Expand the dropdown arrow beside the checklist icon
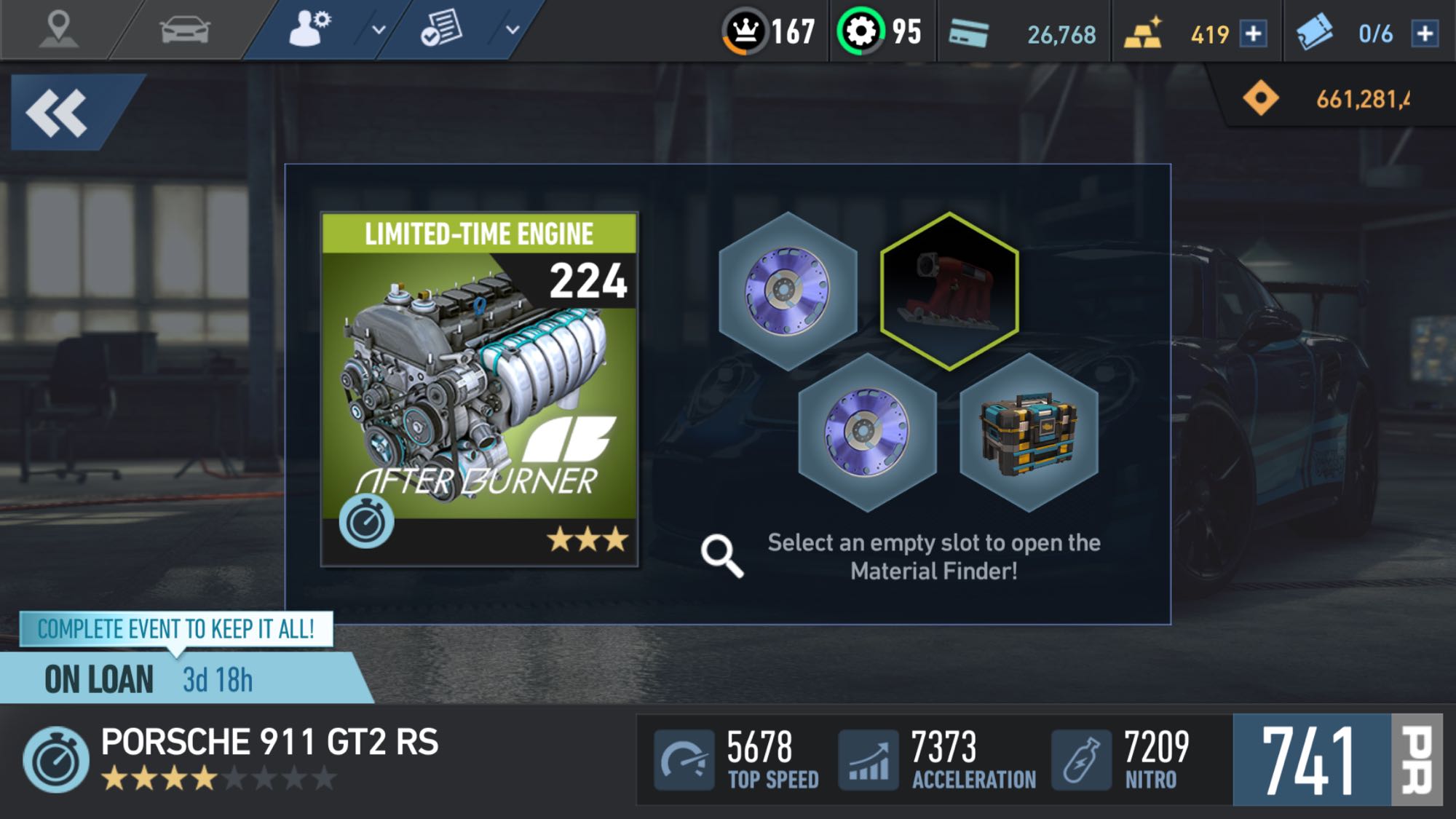Viewport: 1456px width, 819px height. 513,30
